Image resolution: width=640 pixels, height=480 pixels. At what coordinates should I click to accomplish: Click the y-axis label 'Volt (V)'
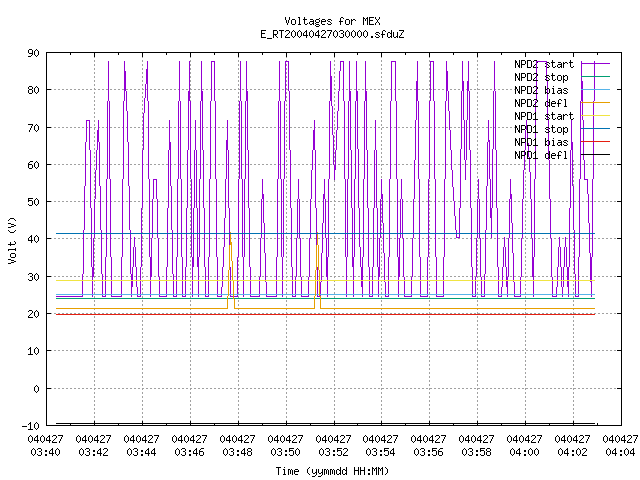[12, 240]
